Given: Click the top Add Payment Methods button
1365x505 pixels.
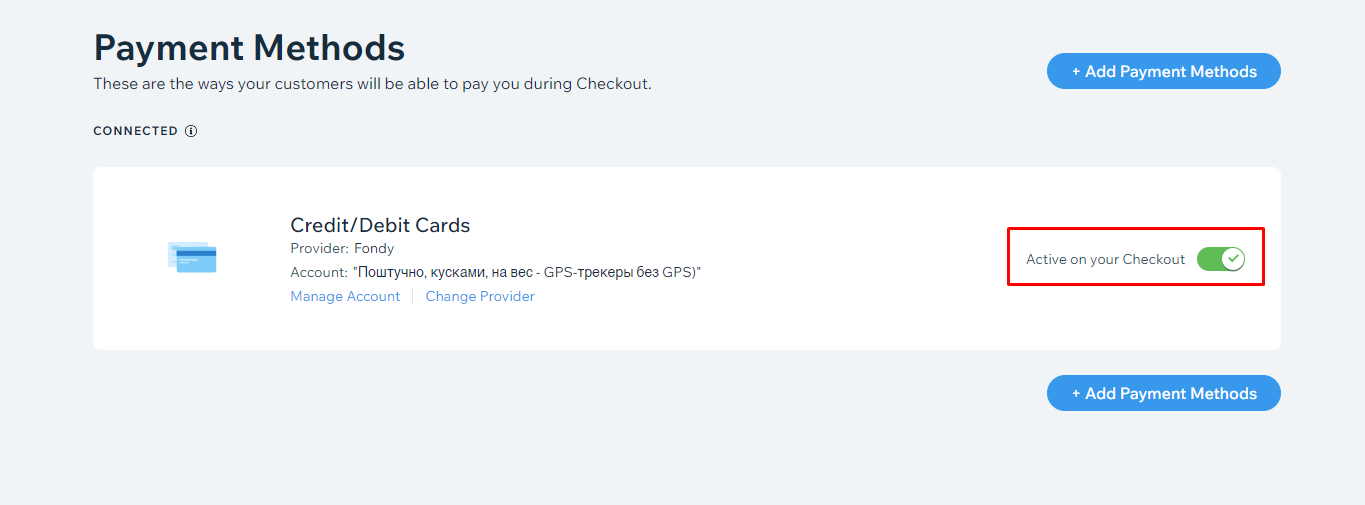Looking at the screenshot, I should click(1164, 71).
